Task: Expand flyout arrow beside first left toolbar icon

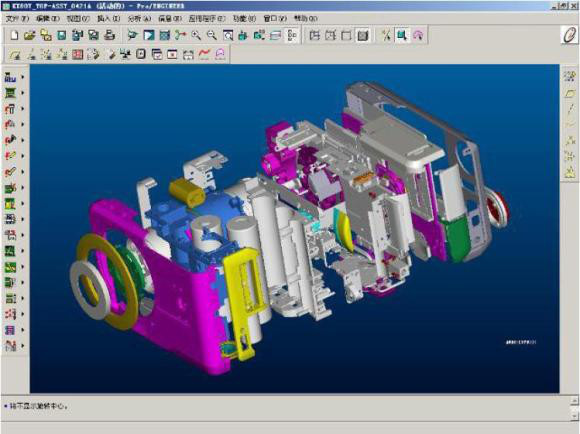Action: pos(23,77)
